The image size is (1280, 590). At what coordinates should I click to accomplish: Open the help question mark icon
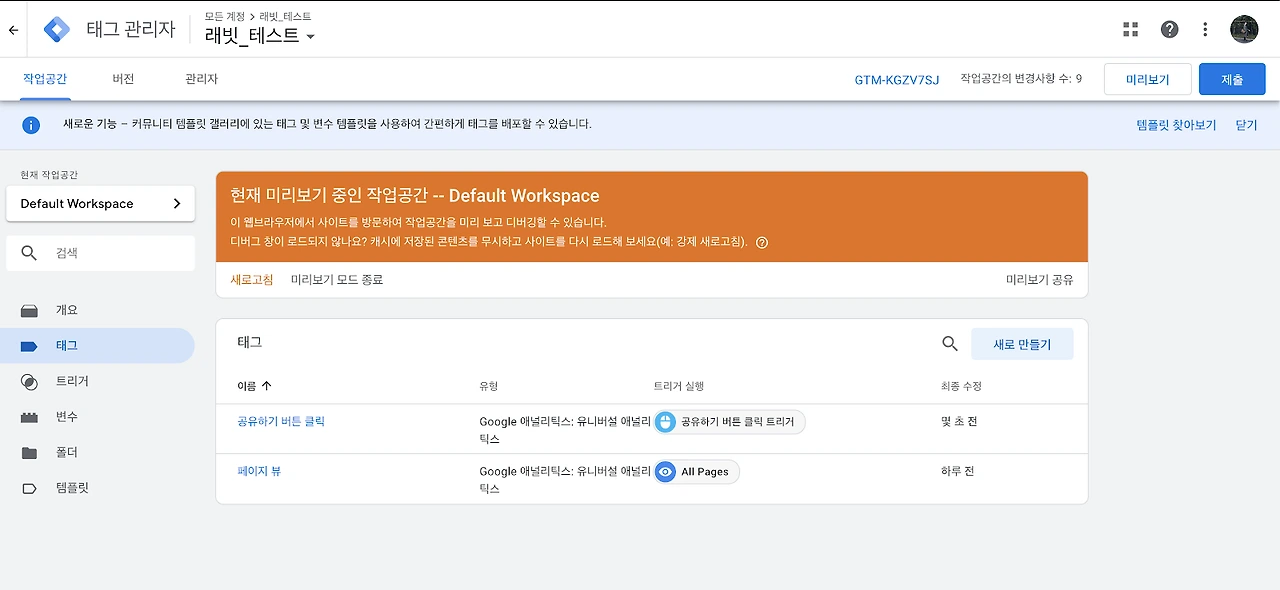coord(1169,29)
